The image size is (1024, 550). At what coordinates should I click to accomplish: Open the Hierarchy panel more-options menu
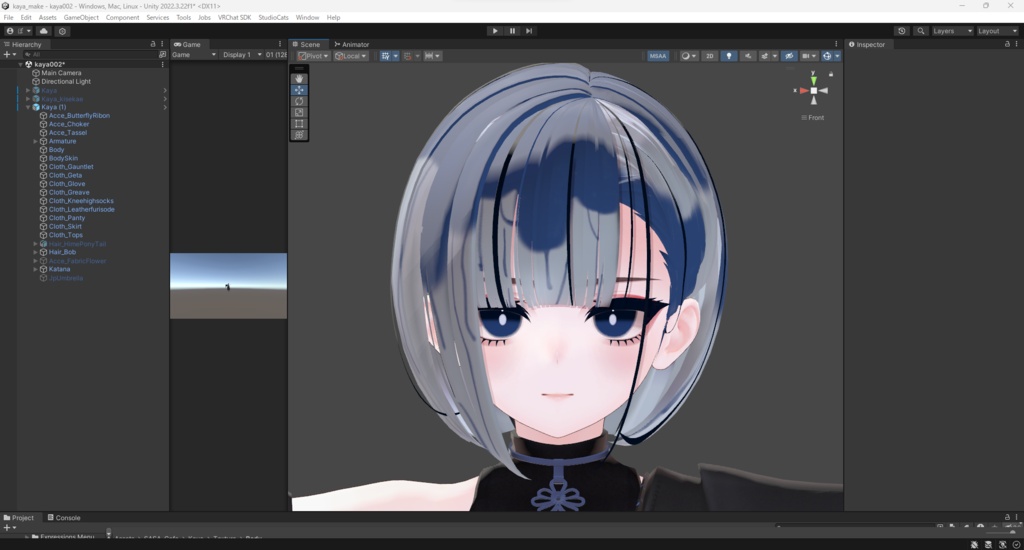coord(162,44)
